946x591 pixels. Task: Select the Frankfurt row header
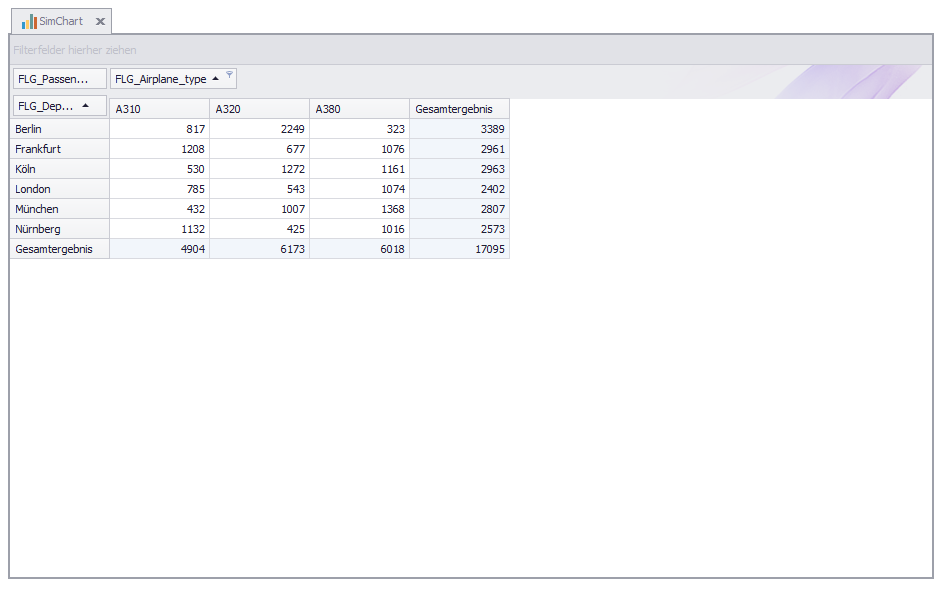pos(59,149)
